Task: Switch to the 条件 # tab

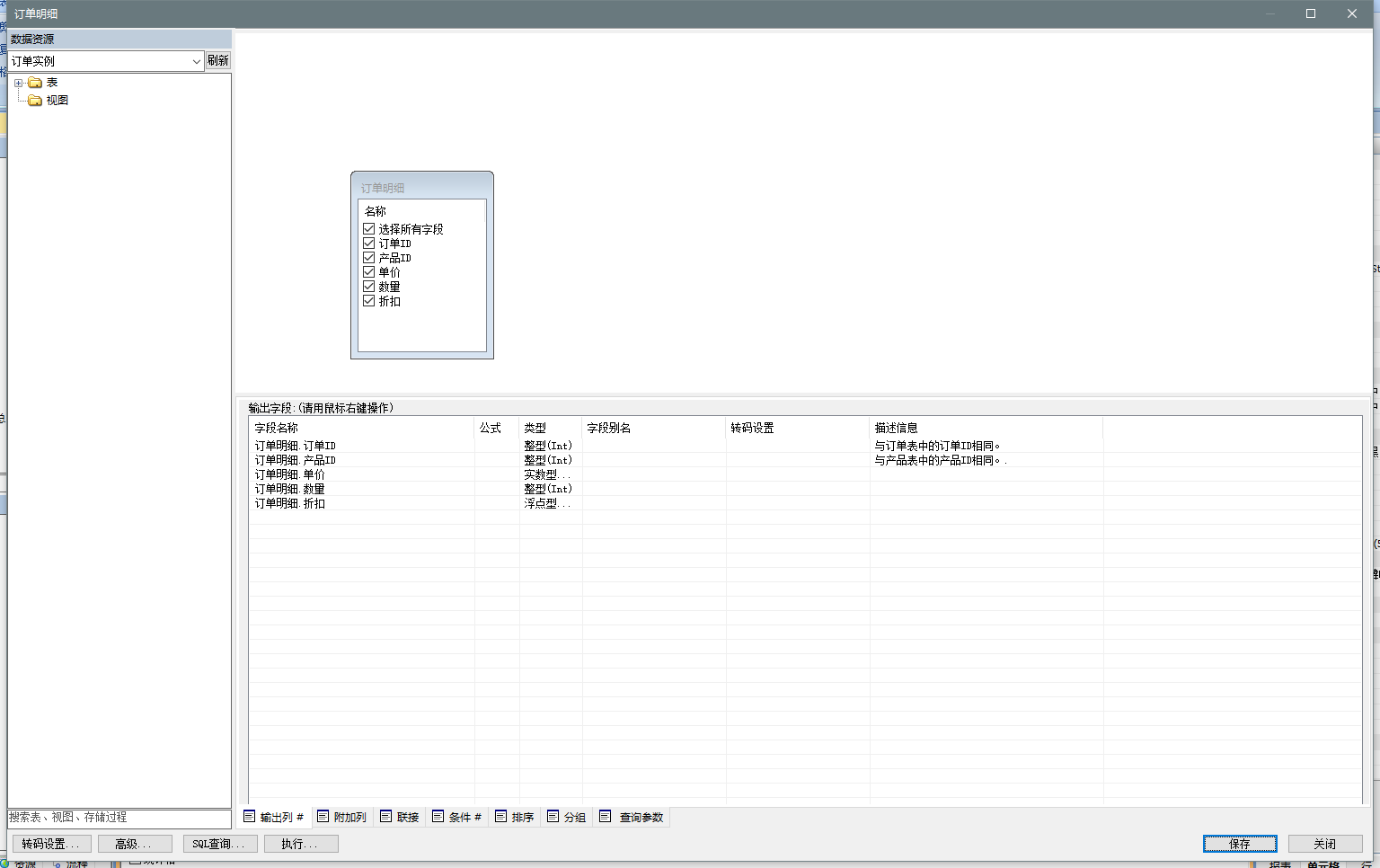Action: click(x=457, y=817)
